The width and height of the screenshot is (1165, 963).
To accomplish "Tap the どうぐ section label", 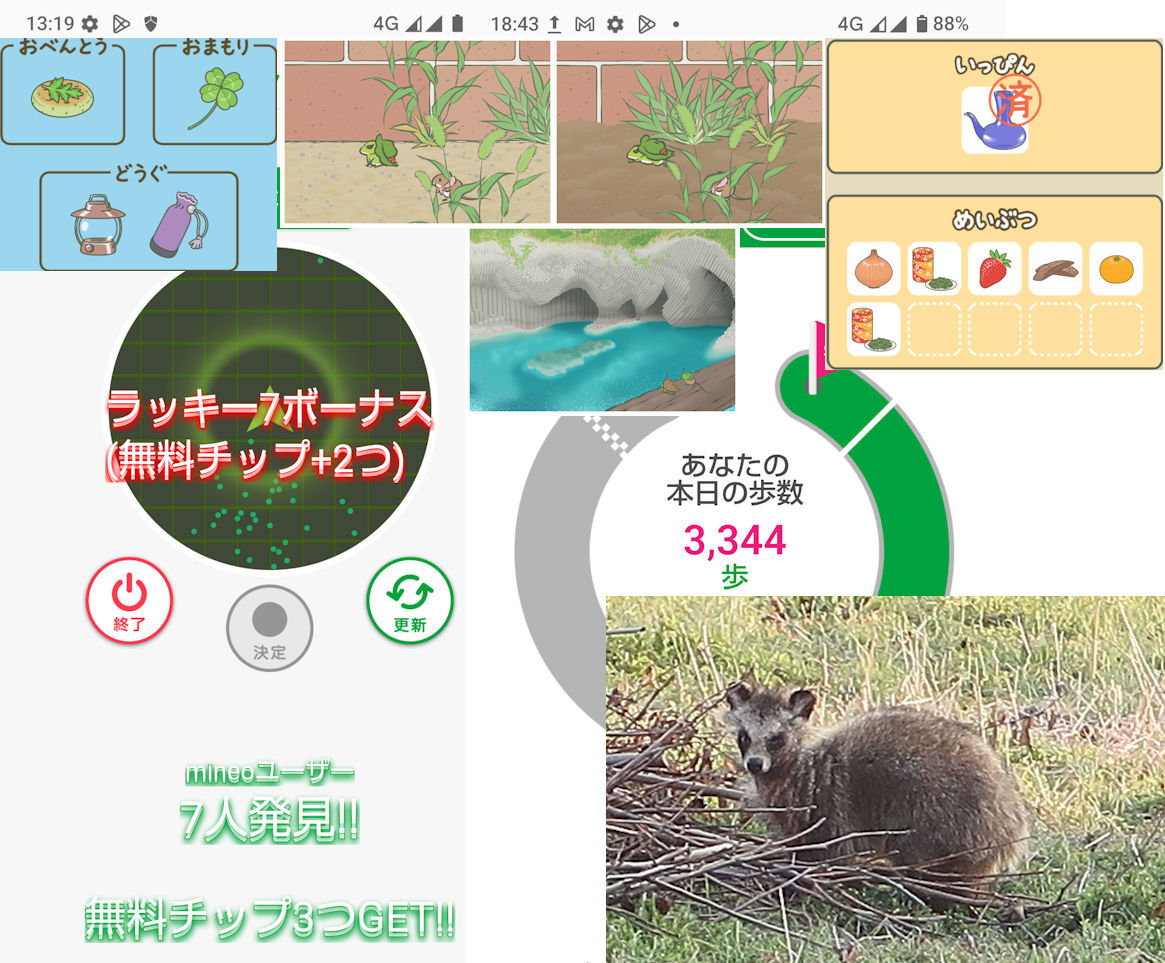I will point(139,173).
